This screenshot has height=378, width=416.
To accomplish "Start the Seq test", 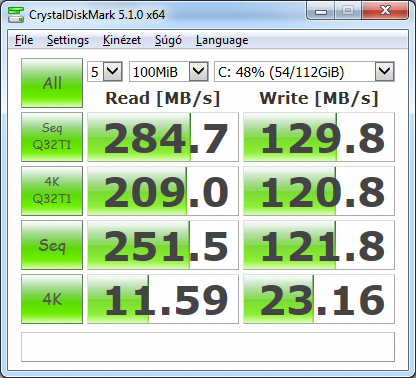I will [x=52, y=245].
